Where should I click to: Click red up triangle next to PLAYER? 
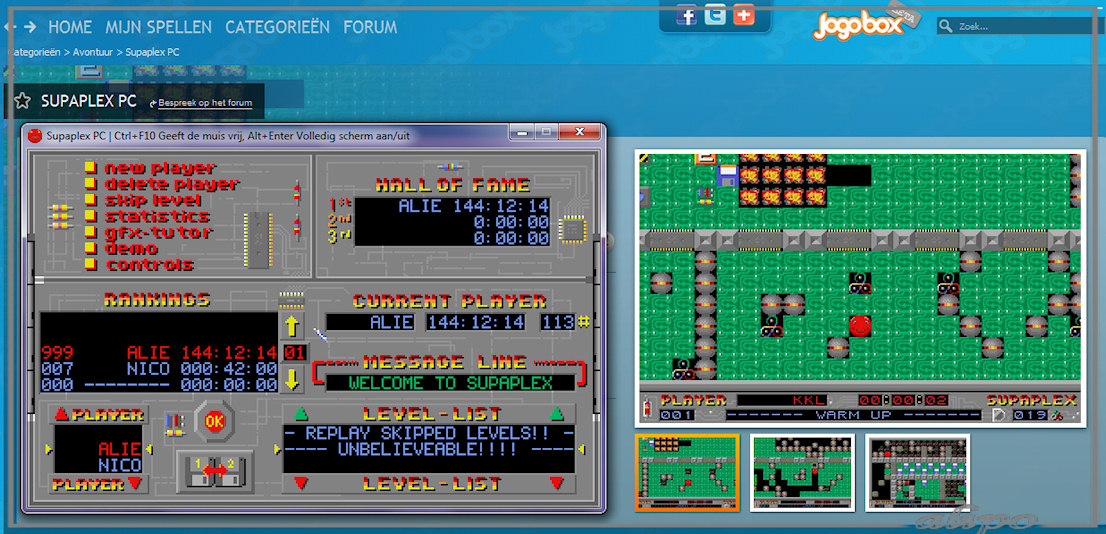[x=61, y=414]
